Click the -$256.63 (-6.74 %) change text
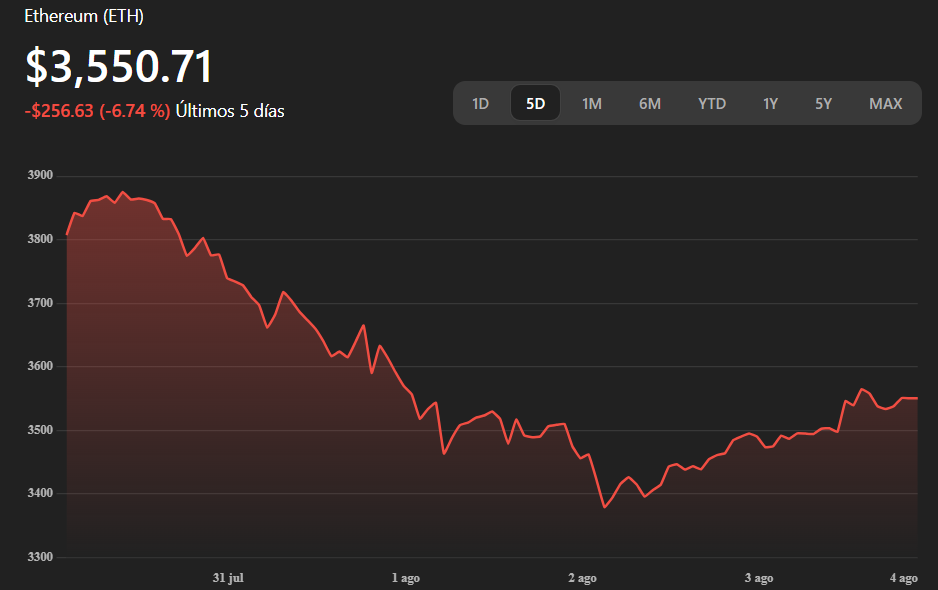Screen dimensions: 938x590 pyautogui.click(x=98, y=111)
